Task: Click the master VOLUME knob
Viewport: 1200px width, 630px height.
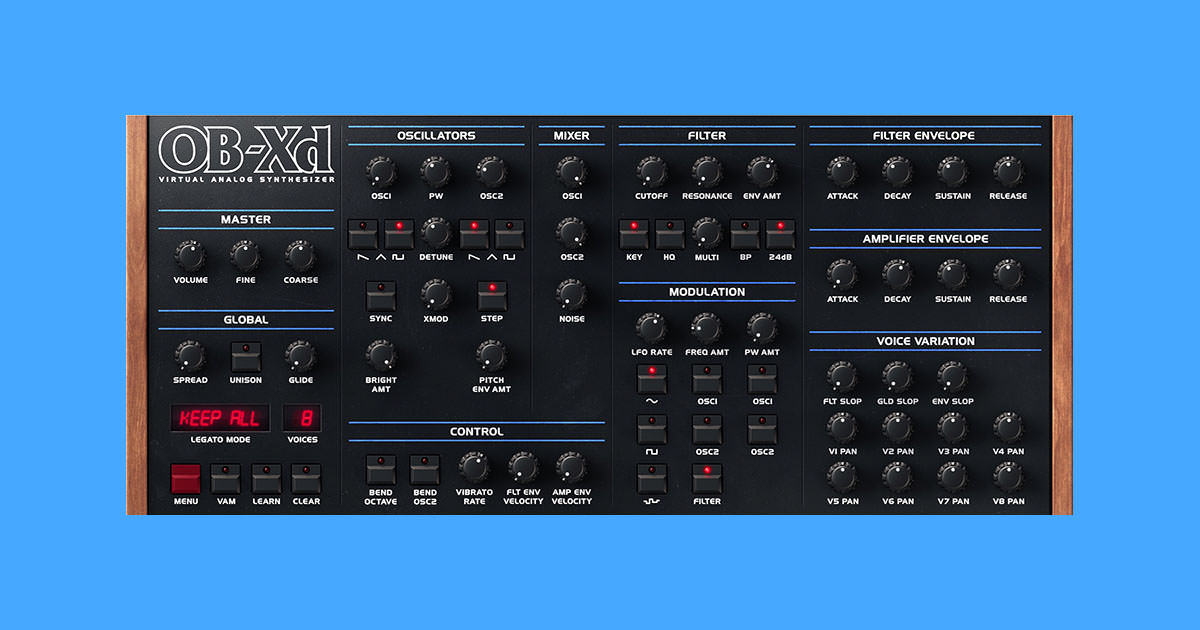Action: pyautogui.click(x=190, y=255)
